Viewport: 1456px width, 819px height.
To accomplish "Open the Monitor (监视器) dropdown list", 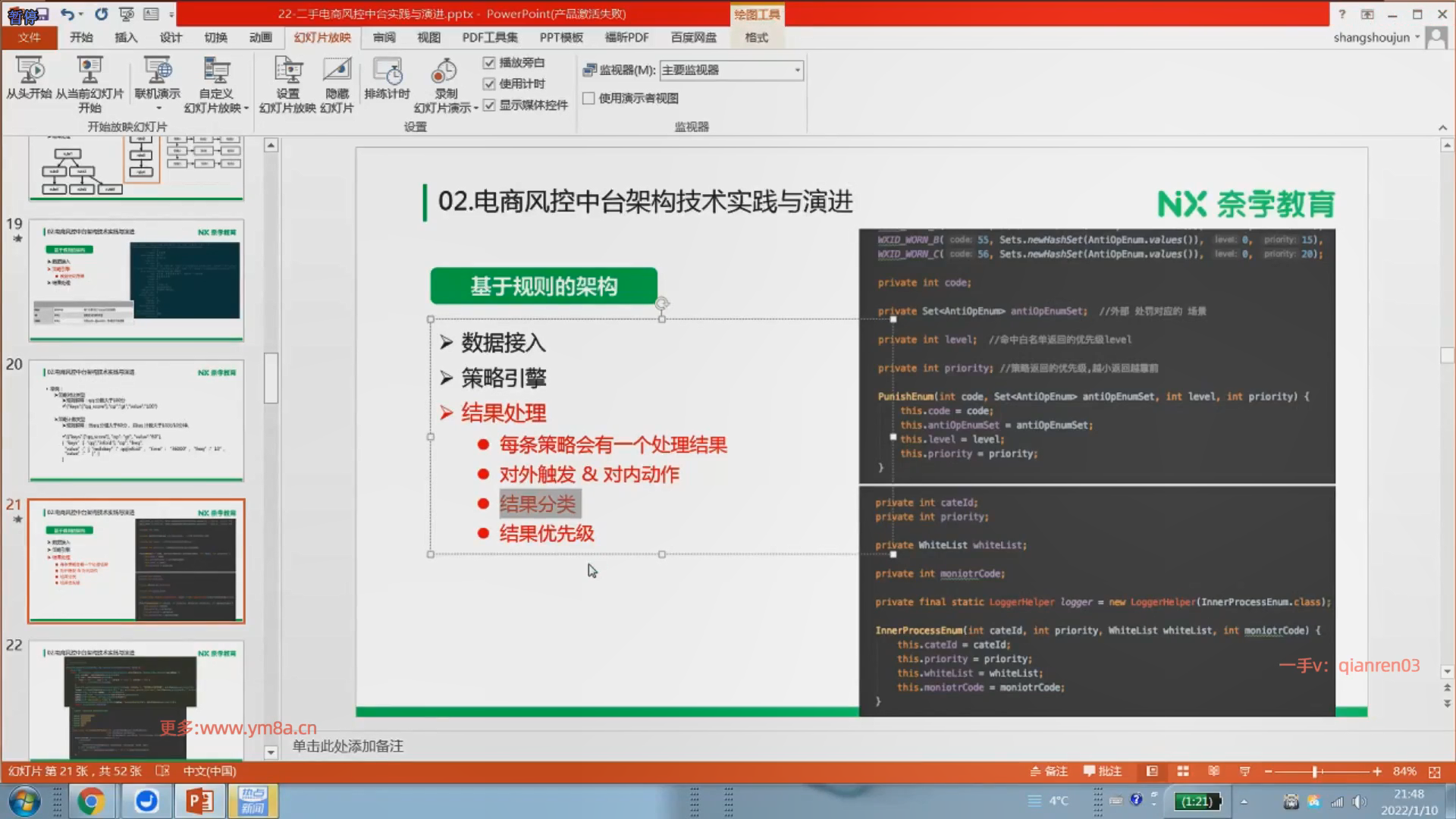I will pyautogui.click(x=797, y=70).
